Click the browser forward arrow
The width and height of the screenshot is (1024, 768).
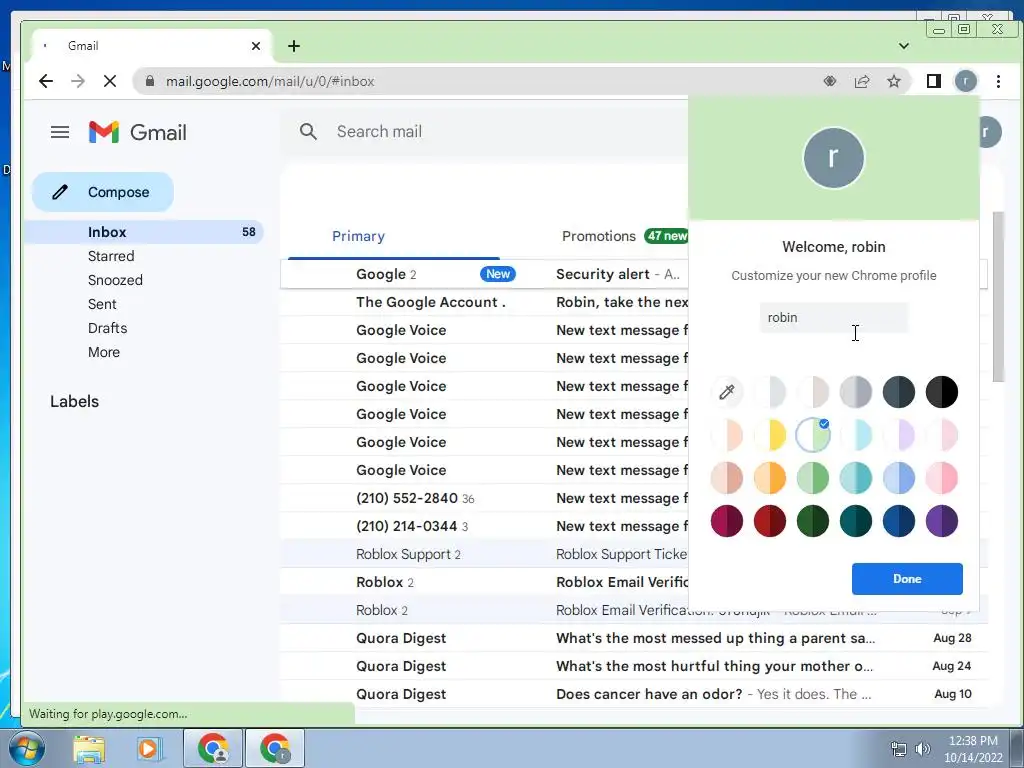[78, 81]
